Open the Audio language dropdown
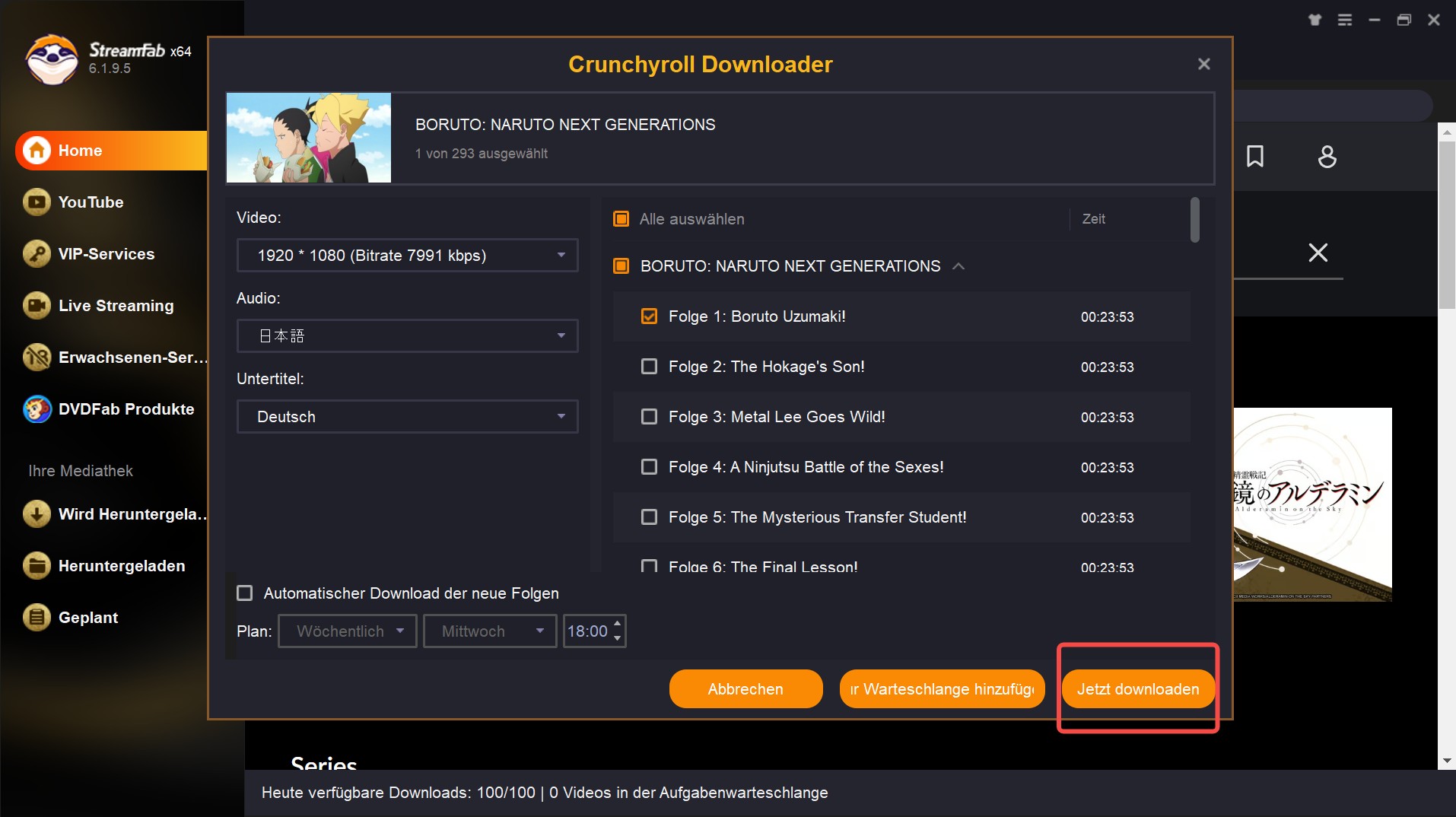1456x817 pixels. (408, 336)
